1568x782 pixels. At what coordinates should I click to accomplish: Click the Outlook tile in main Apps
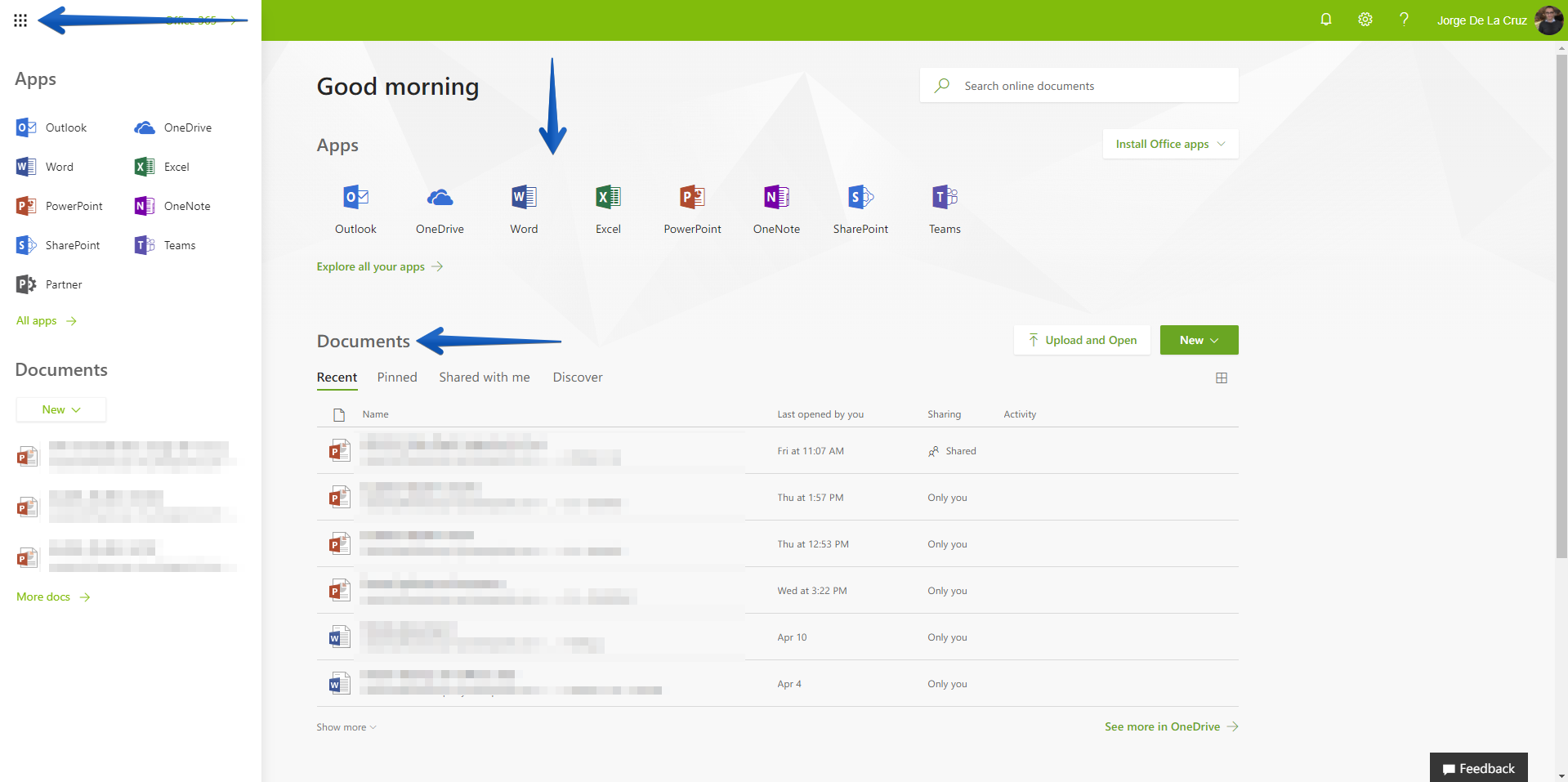click(355, 208)
